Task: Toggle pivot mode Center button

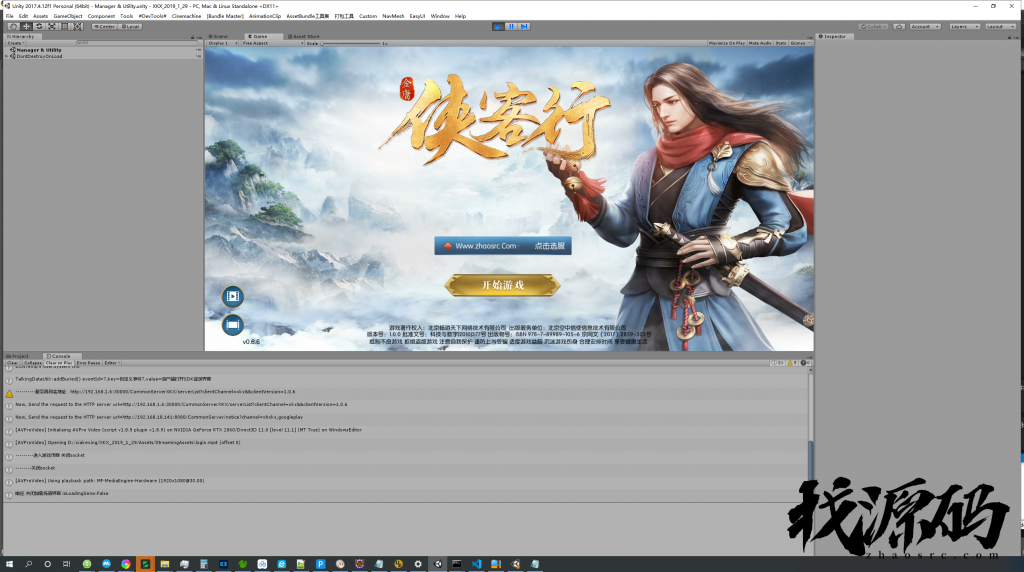Action: (104, 26)
